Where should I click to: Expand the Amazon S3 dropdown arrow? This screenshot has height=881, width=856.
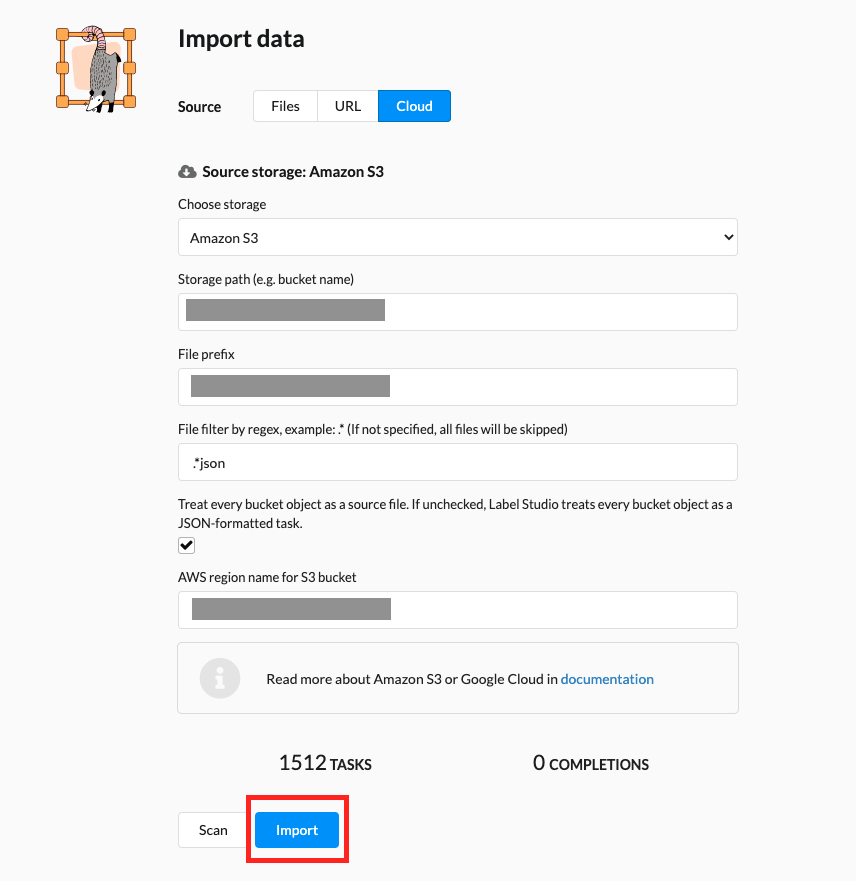point(728,237)
